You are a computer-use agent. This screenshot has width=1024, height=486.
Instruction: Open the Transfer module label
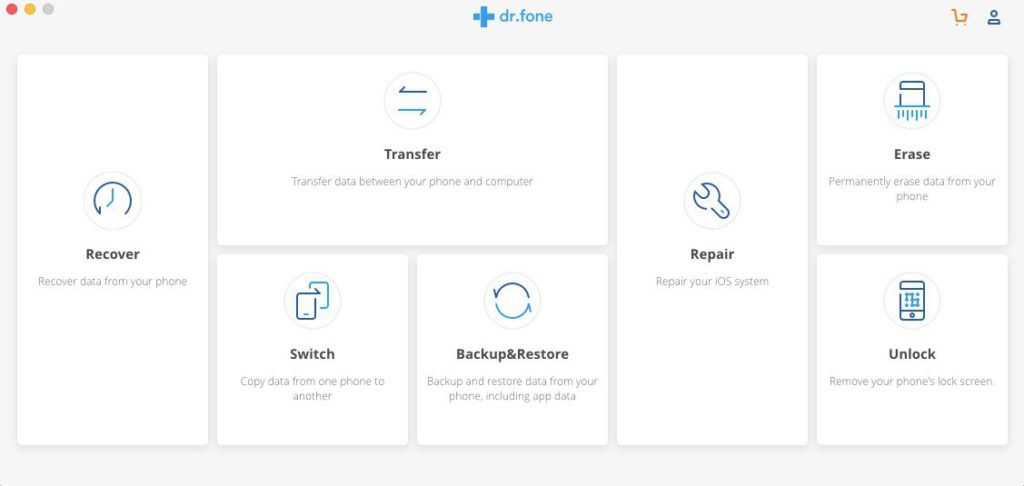tap(412, 154)
